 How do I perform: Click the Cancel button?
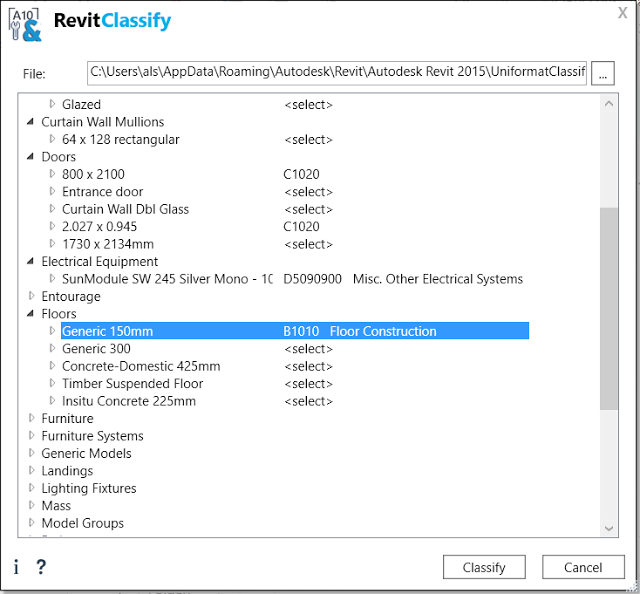583,567
